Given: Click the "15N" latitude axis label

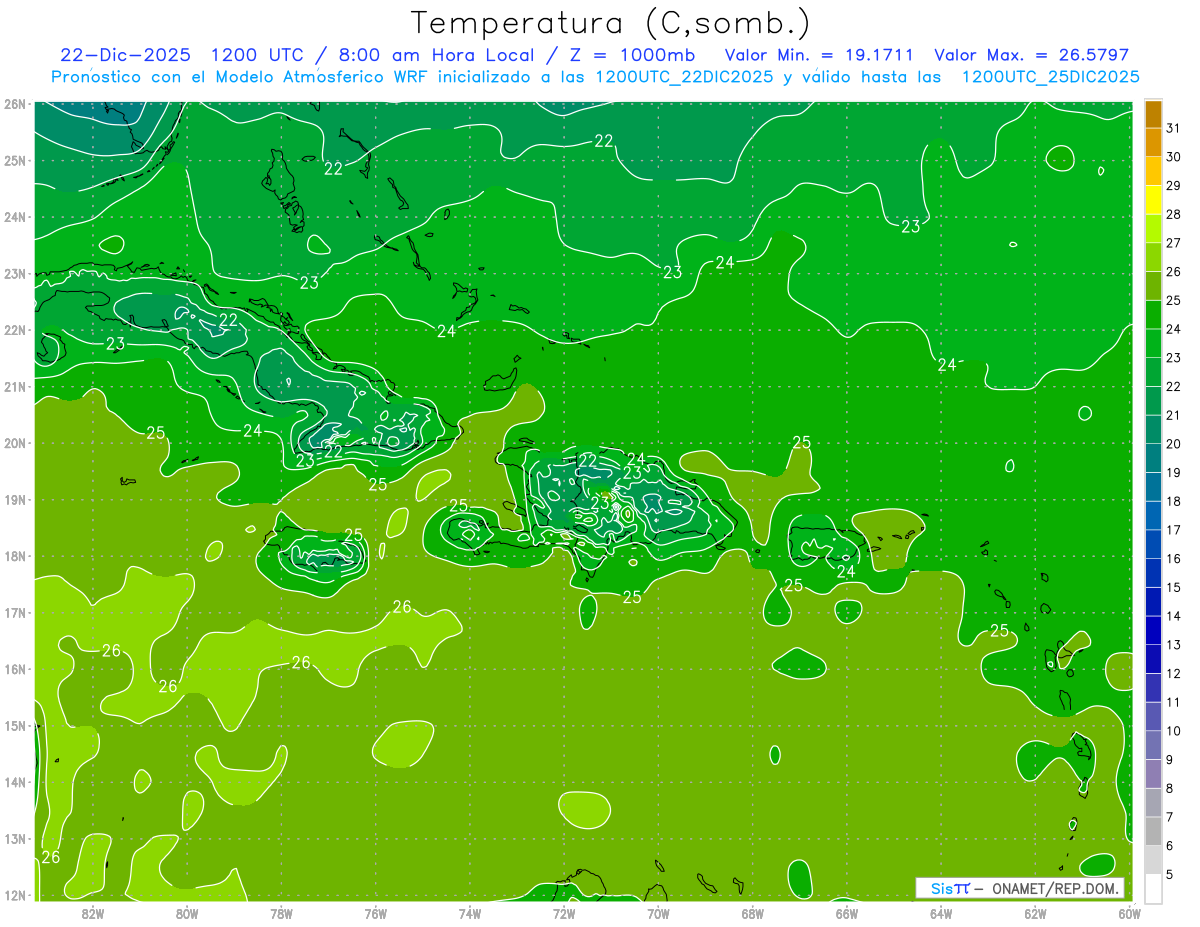Looking at the screenshot, I should point(14,725).
